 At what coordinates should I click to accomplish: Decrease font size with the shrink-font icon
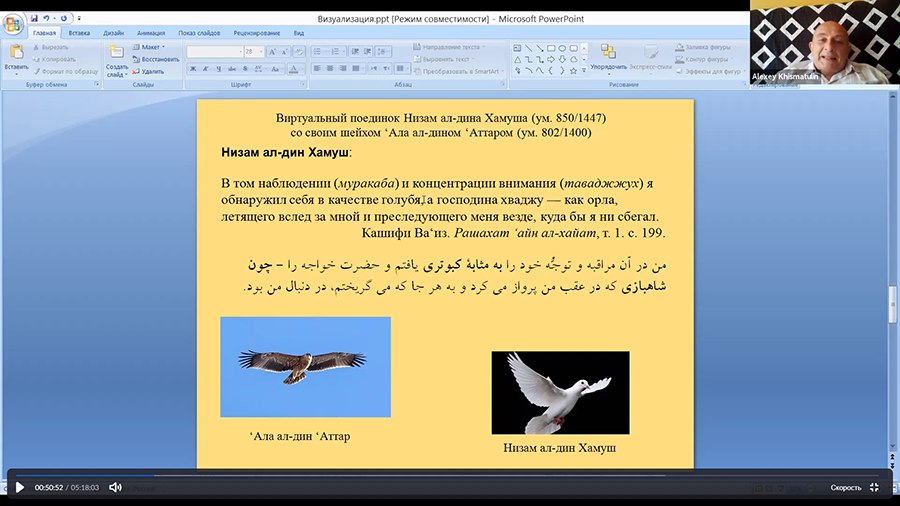pyautogui.click(x=284, y=52)
